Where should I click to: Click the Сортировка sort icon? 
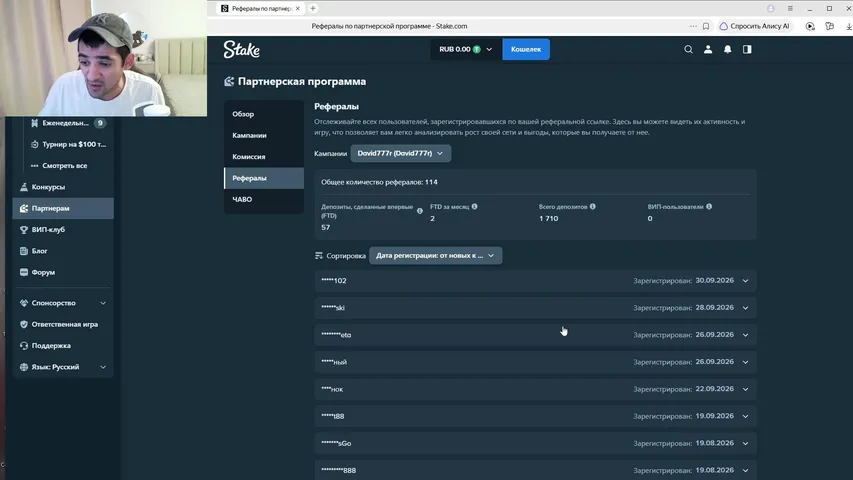(319, 256)
